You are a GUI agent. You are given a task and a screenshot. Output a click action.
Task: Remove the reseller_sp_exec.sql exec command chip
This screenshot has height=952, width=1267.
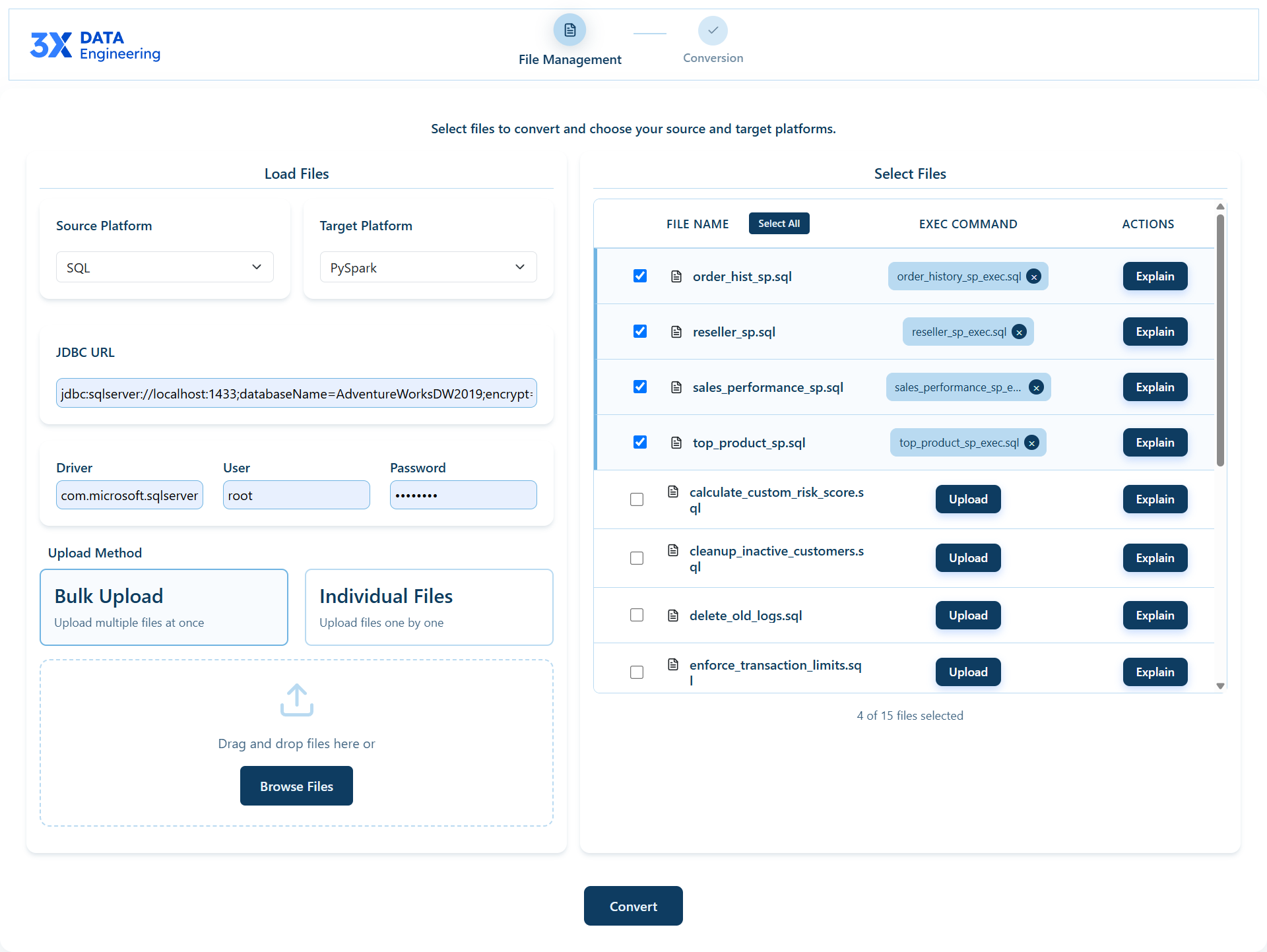1020,332
